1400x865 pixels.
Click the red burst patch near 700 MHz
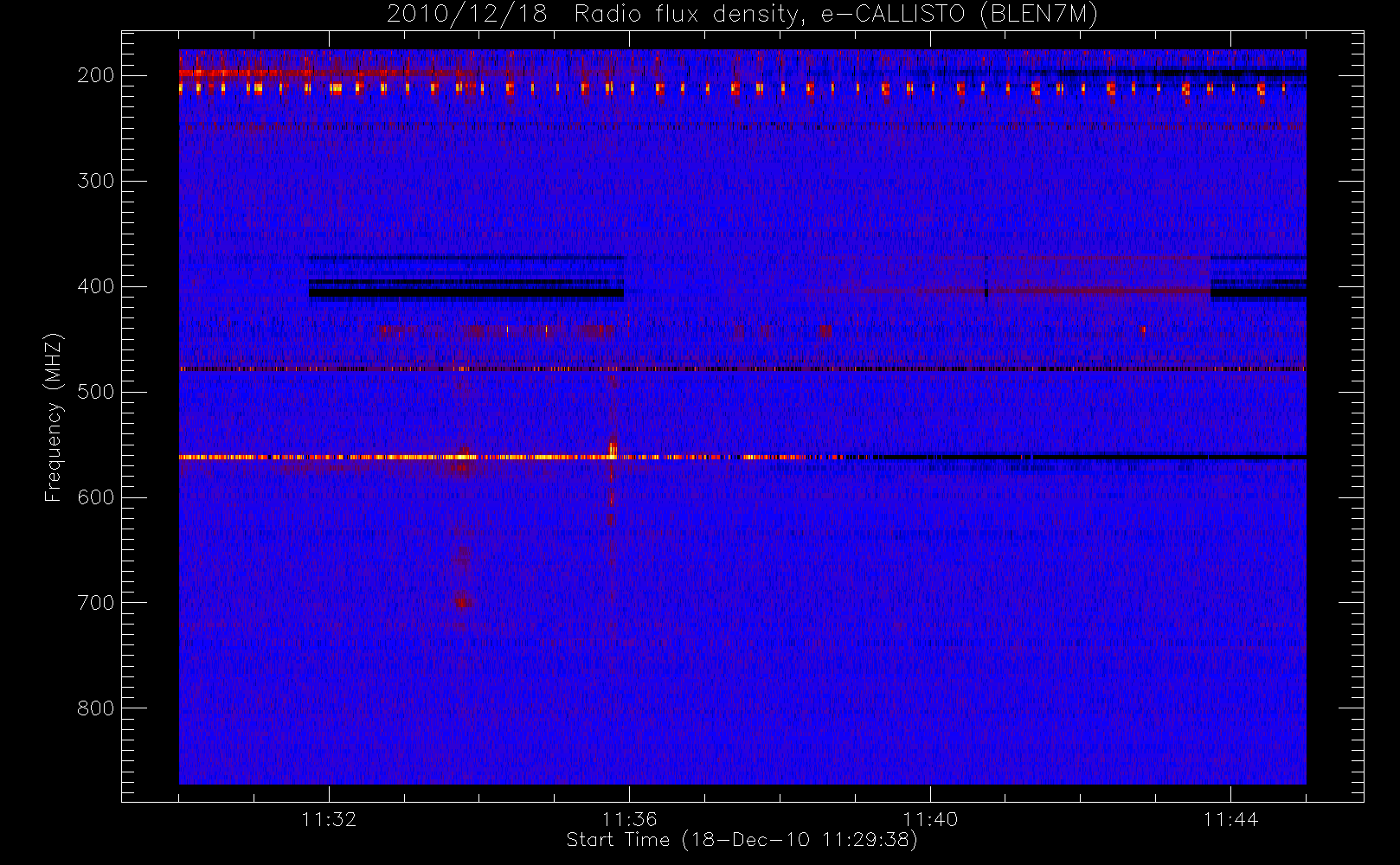[462, 599]
